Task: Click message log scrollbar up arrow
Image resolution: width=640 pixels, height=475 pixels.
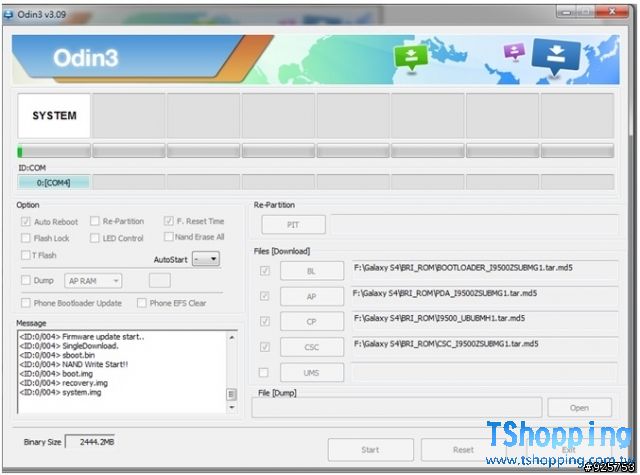Action: coord(231,337)
